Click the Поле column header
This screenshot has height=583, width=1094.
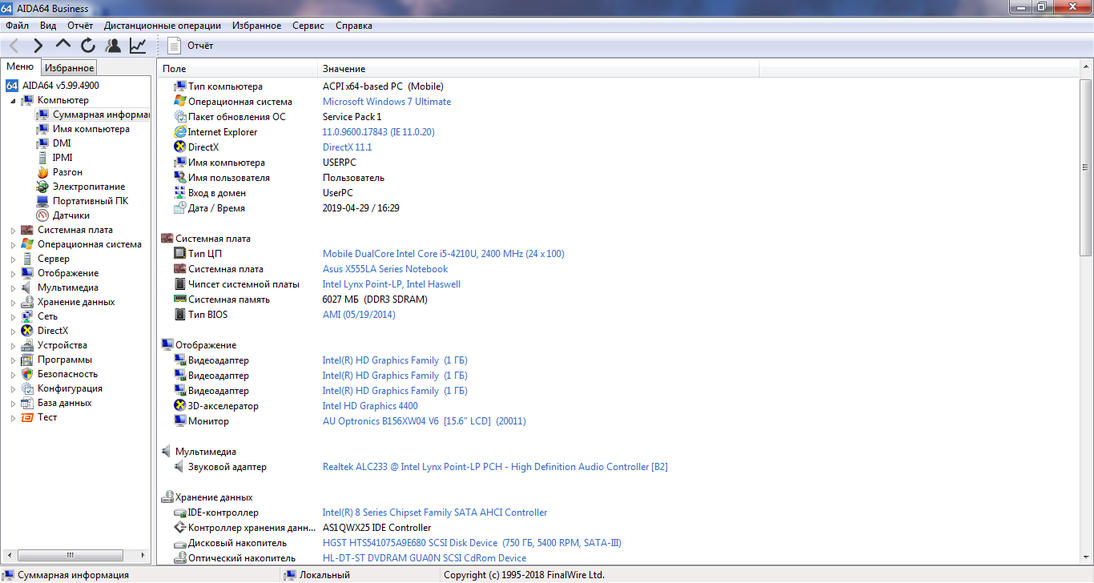(237, 68)
